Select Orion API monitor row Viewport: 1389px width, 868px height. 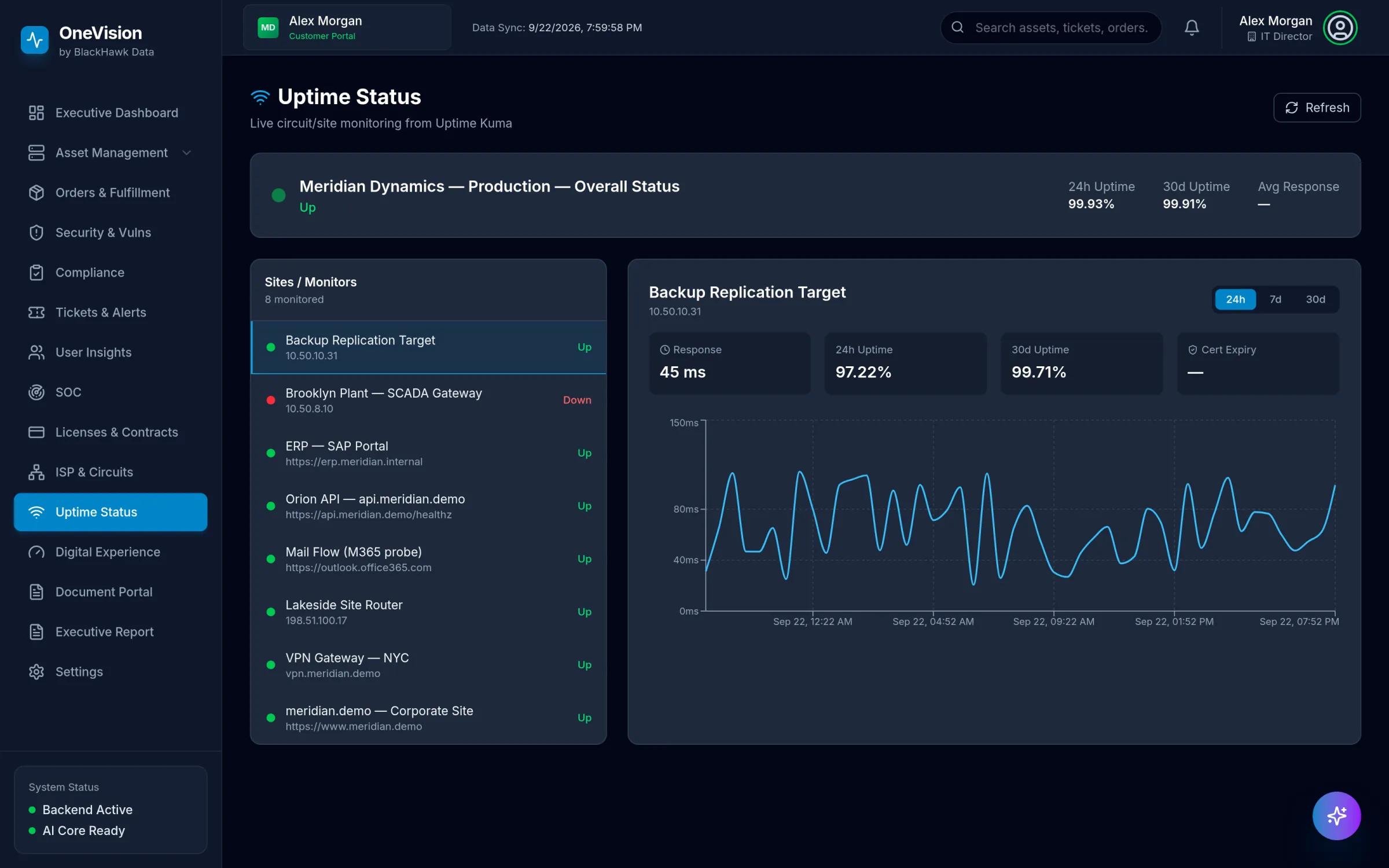(428, 506)
